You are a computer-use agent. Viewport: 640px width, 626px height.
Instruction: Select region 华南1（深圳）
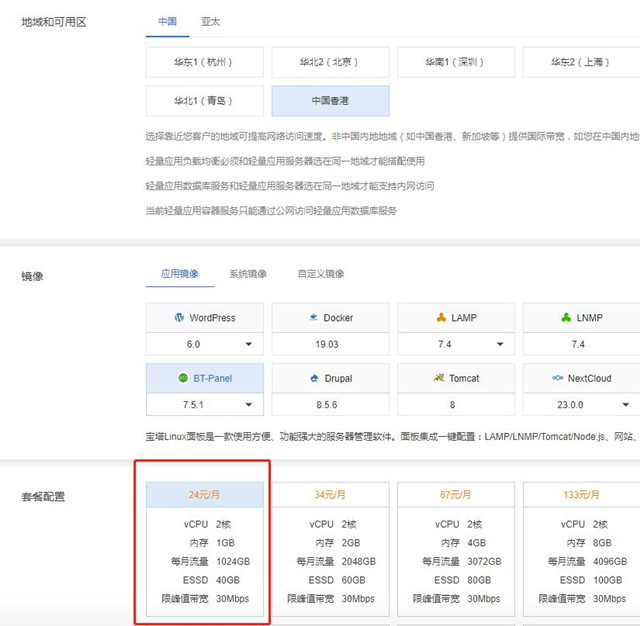coord(456,62)
